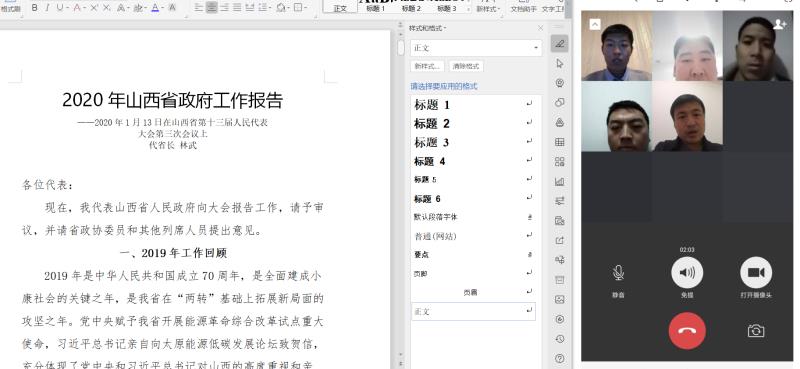Choose the selection arrow sidebar tool
Viewport: 800px width, 369px height.
(x=560, y=63)
